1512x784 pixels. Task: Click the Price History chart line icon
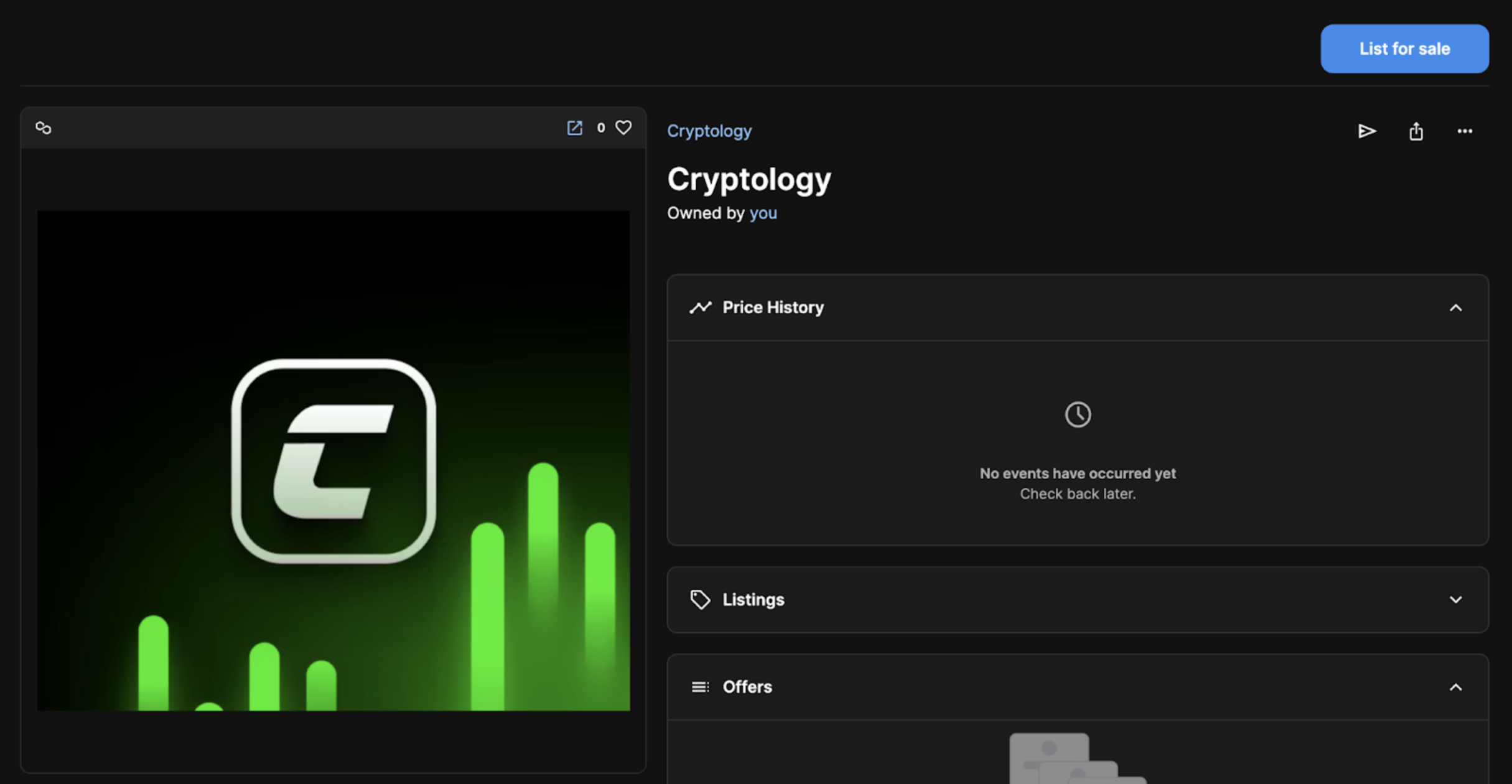(700, 307)
